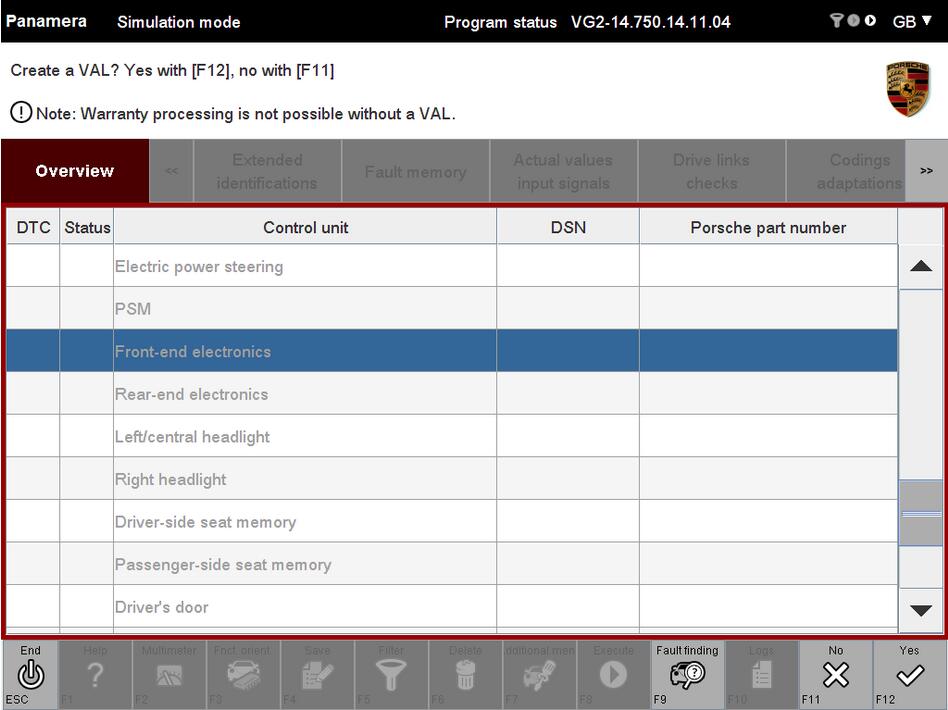Click the Delete trash icon (F6)

[x=465, y=674]
